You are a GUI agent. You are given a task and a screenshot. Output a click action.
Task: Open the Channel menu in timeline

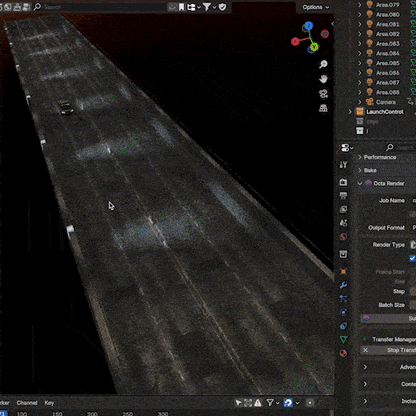pos(27,403)
